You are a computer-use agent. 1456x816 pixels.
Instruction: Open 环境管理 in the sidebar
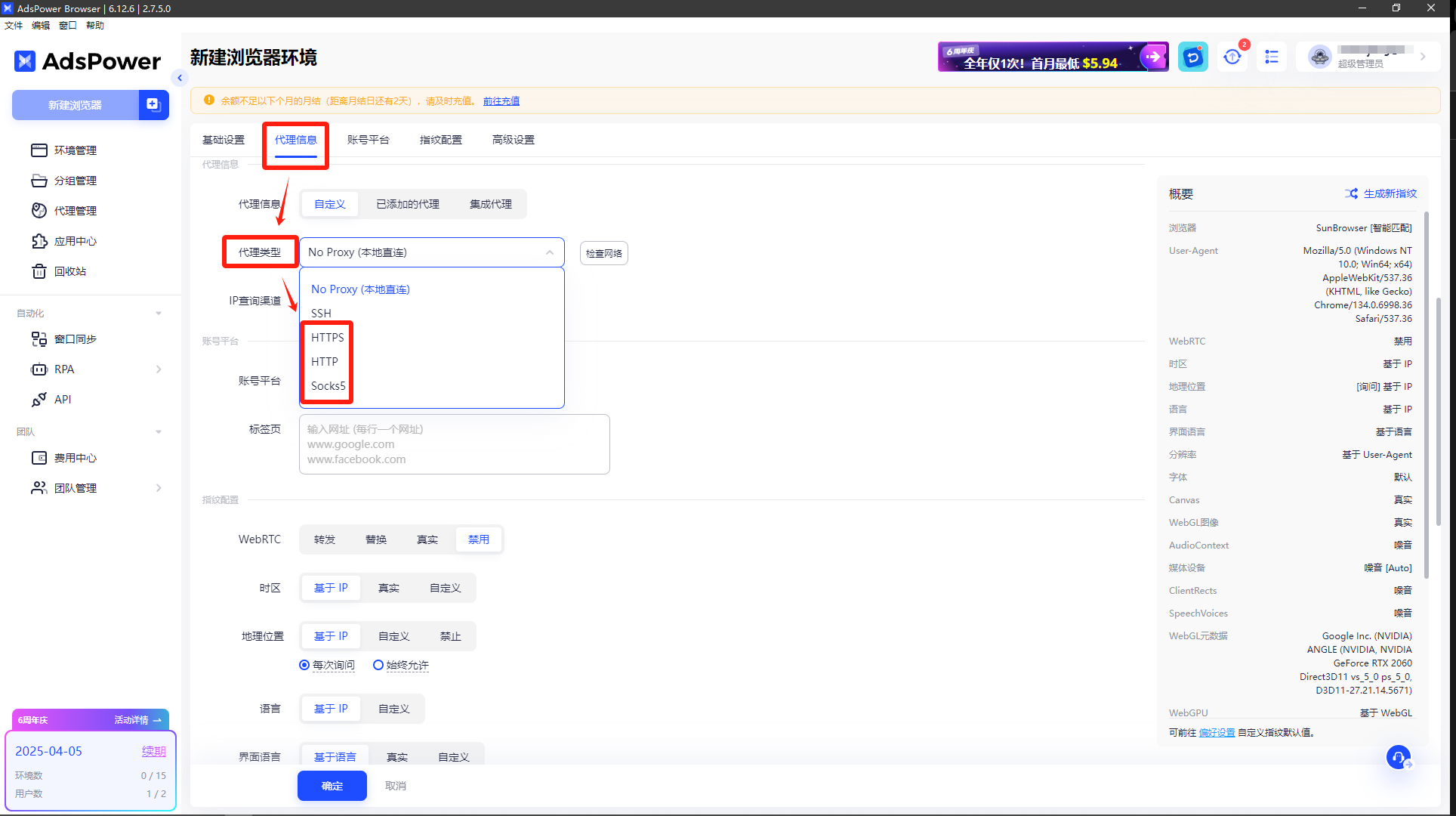76,150
